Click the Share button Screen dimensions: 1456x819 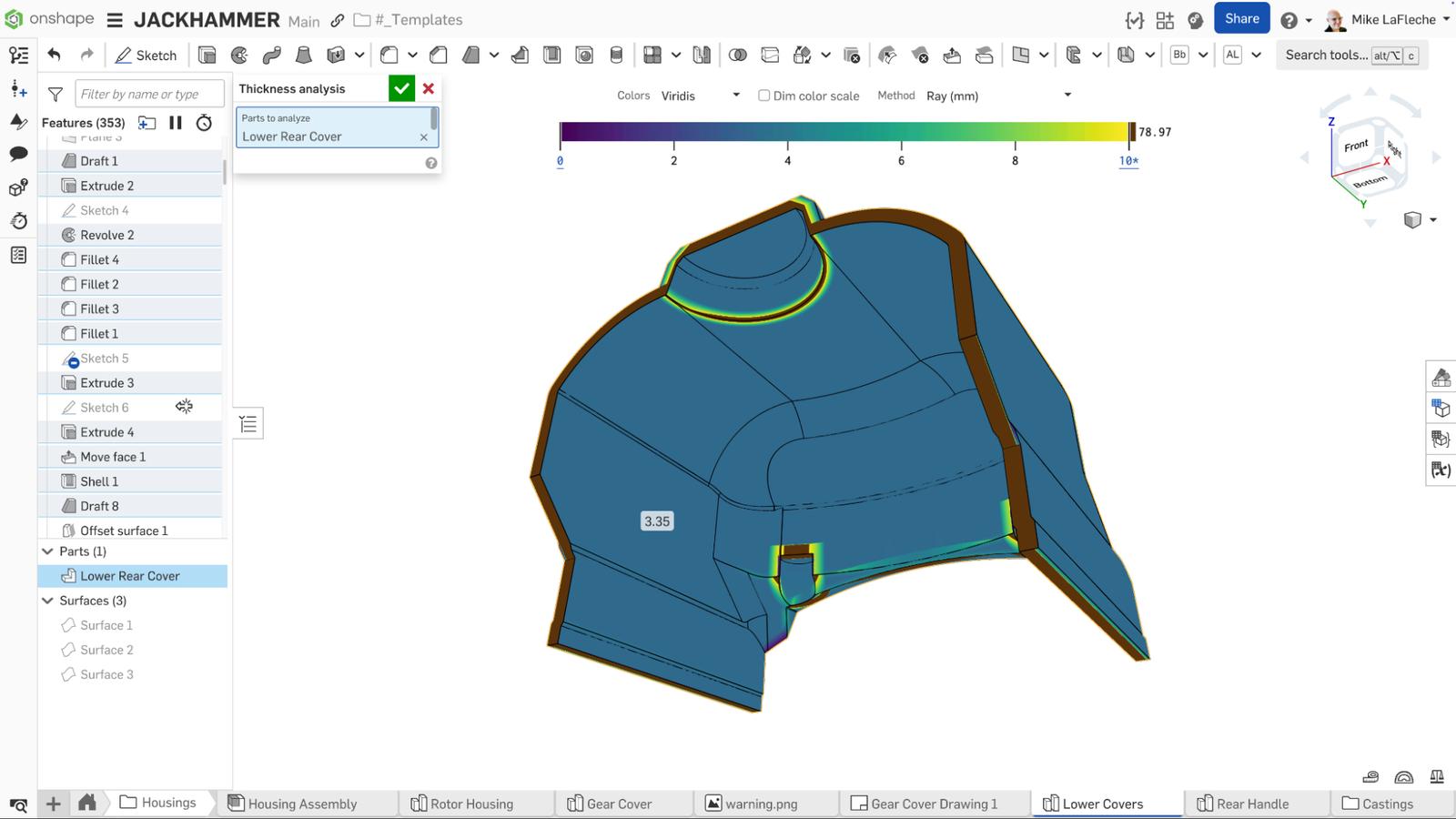pos(1241,18)
